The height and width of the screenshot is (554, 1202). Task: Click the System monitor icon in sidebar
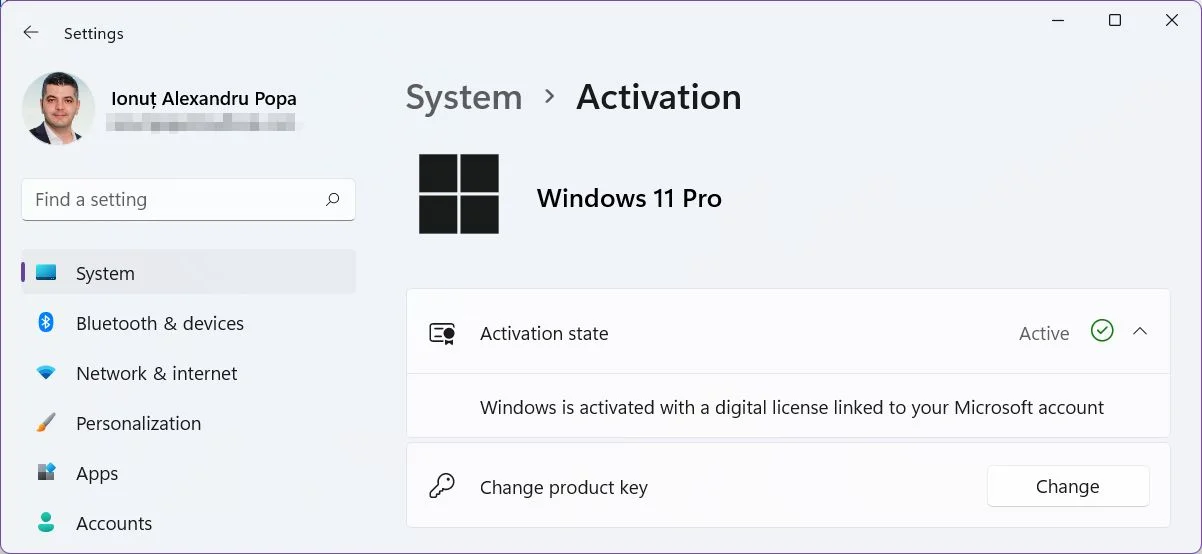(46, 273)
